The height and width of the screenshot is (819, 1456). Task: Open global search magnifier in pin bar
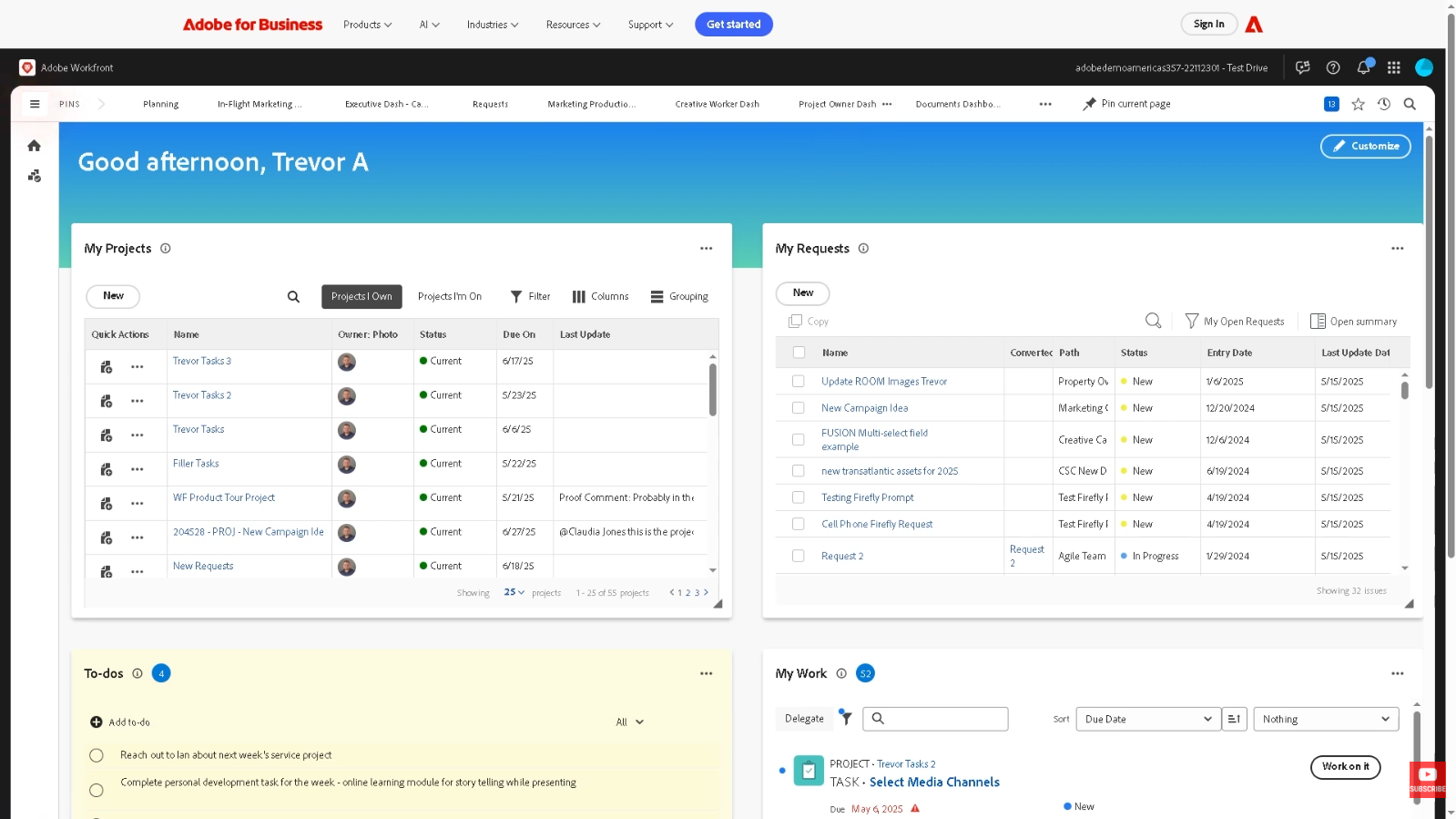coord(1410,104)
